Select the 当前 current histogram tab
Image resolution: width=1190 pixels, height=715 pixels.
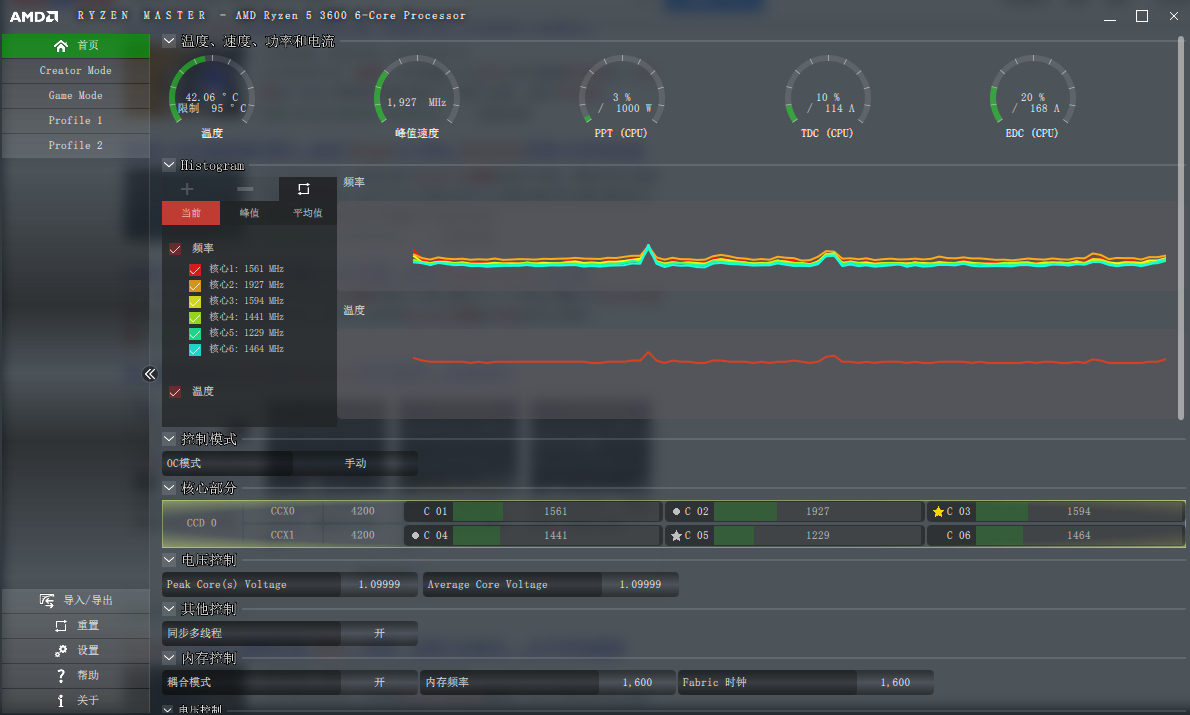[x=191, y=213]
